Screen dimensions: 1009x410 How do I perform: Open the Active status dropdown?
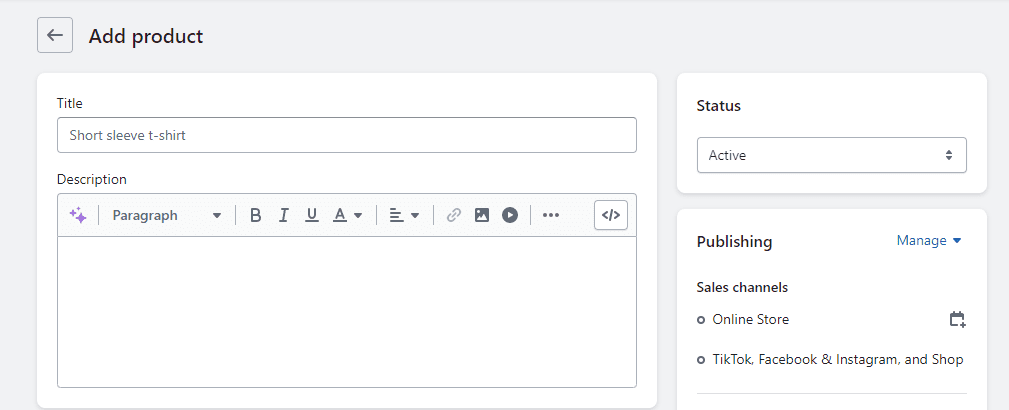tap(831, 155)
